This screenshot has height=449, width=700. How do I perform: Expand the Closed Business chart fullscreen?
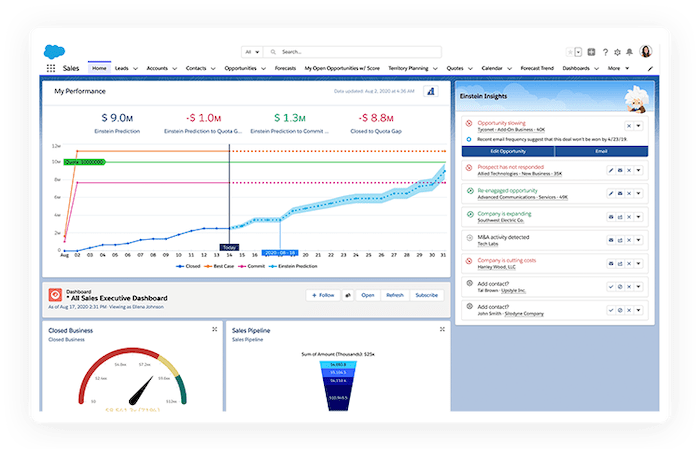[x=214, y=329]
